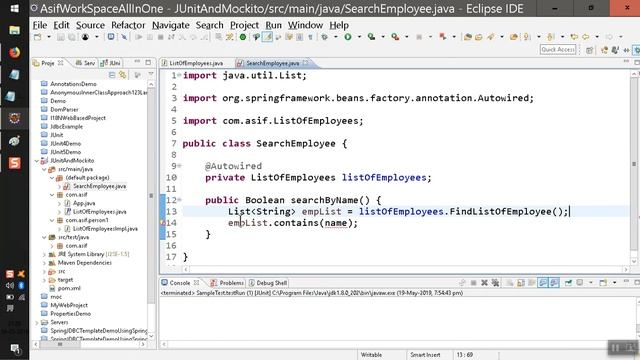This screenshot has height=360, width=640.
Task: Click the Skip All Breakpoints icon
Action: point(124,37)
